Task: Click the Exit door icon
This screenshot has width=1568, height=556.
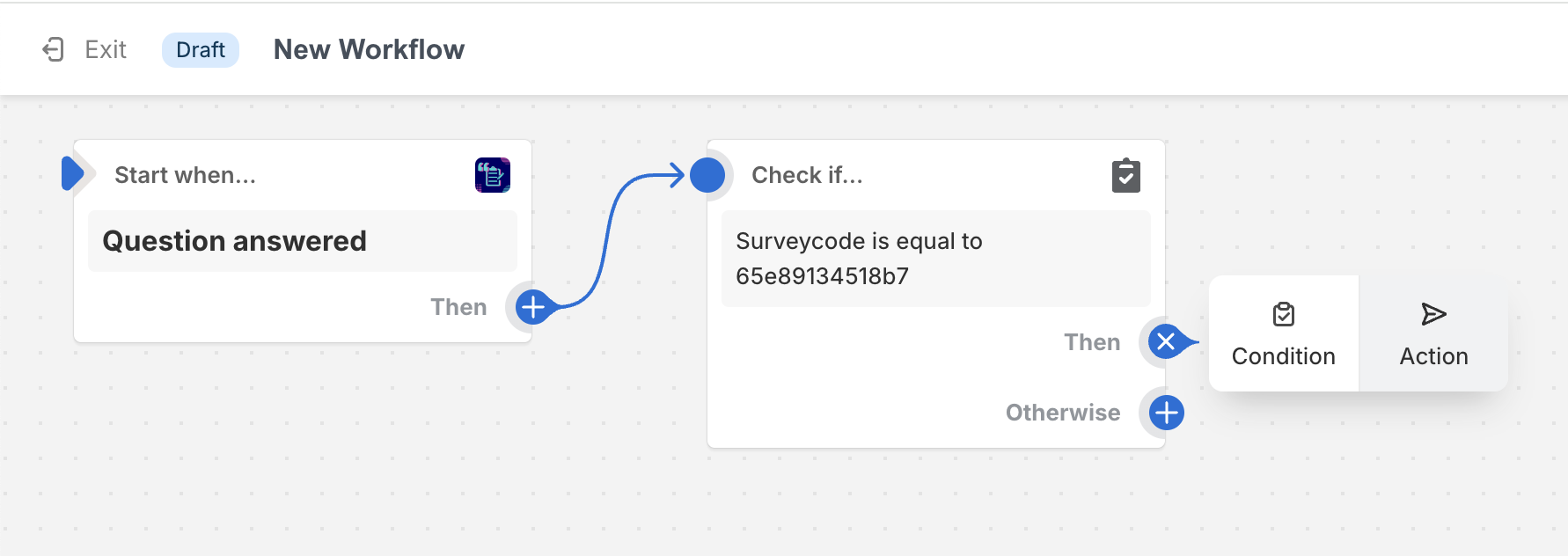Action: tap(54, 49)
